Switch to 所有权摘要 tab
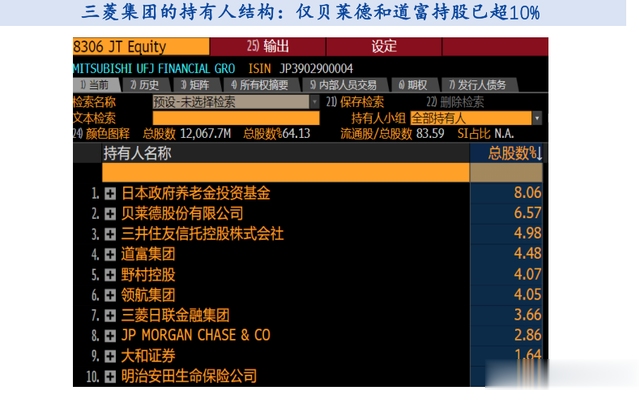Viewport: 640px width, 395px height. pyautogui.click(x=260, y=85)
